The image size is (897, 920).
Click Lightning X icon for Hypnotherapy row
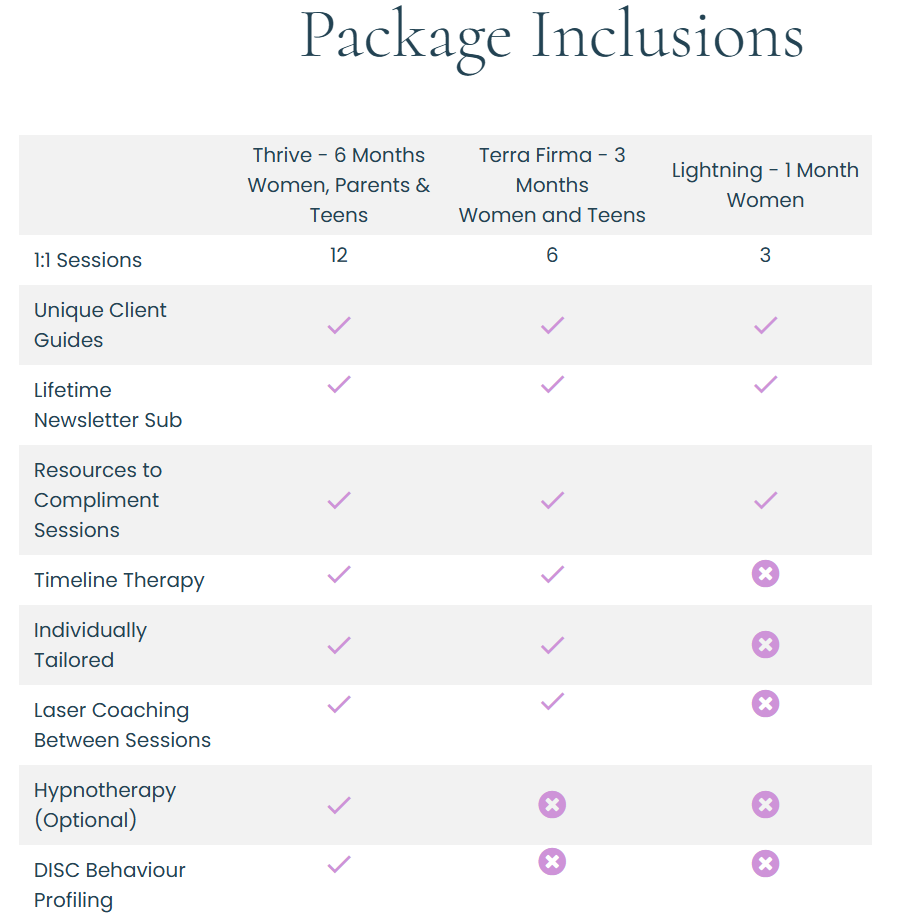tap(765, 805)
